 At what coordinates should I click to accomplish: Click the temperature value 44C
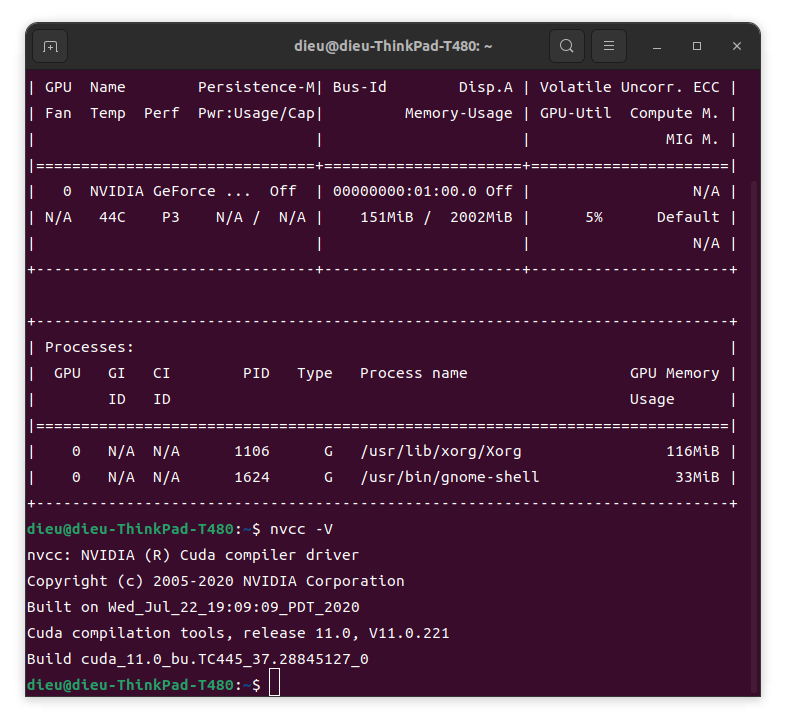pos(112,217)
